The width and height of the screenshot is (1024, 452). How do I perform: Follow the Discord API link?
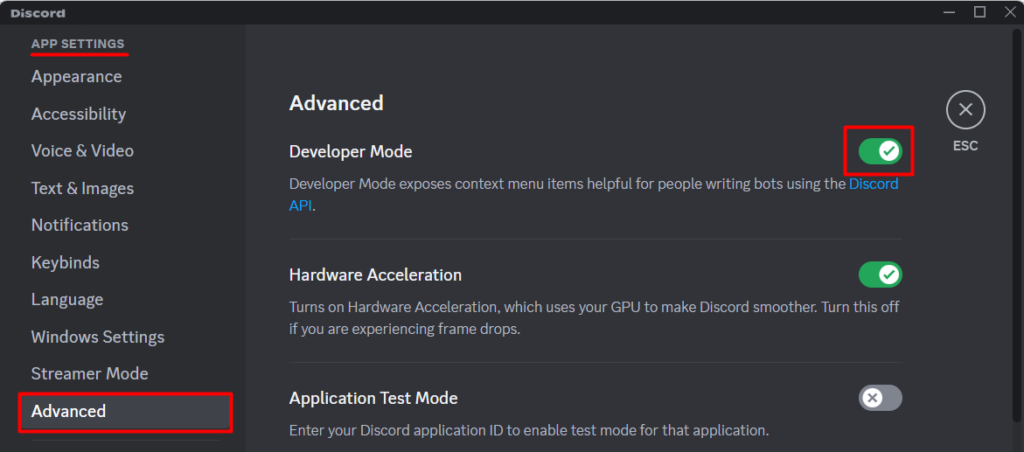pyautogui.click(x=874, y=184)
